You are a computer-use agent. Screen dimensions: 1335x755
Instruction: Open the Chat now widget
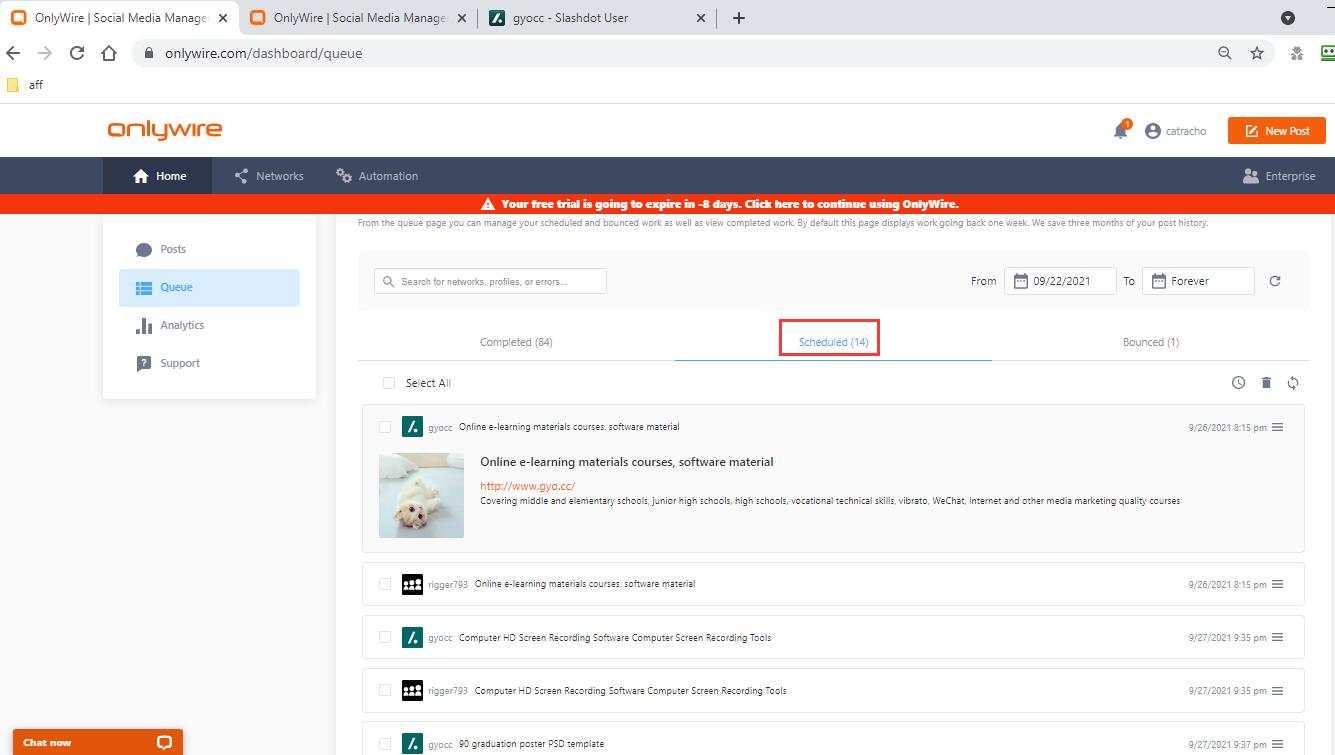tap(97, 742)
